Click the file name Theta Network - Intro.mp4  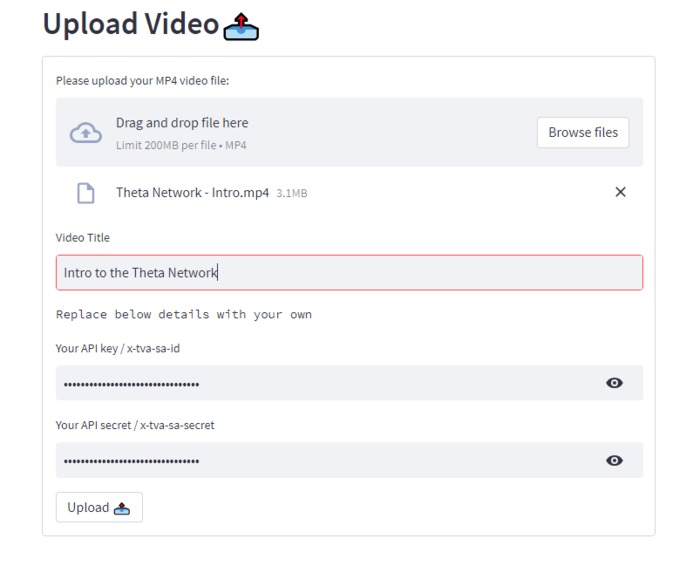tap(192, 193)
